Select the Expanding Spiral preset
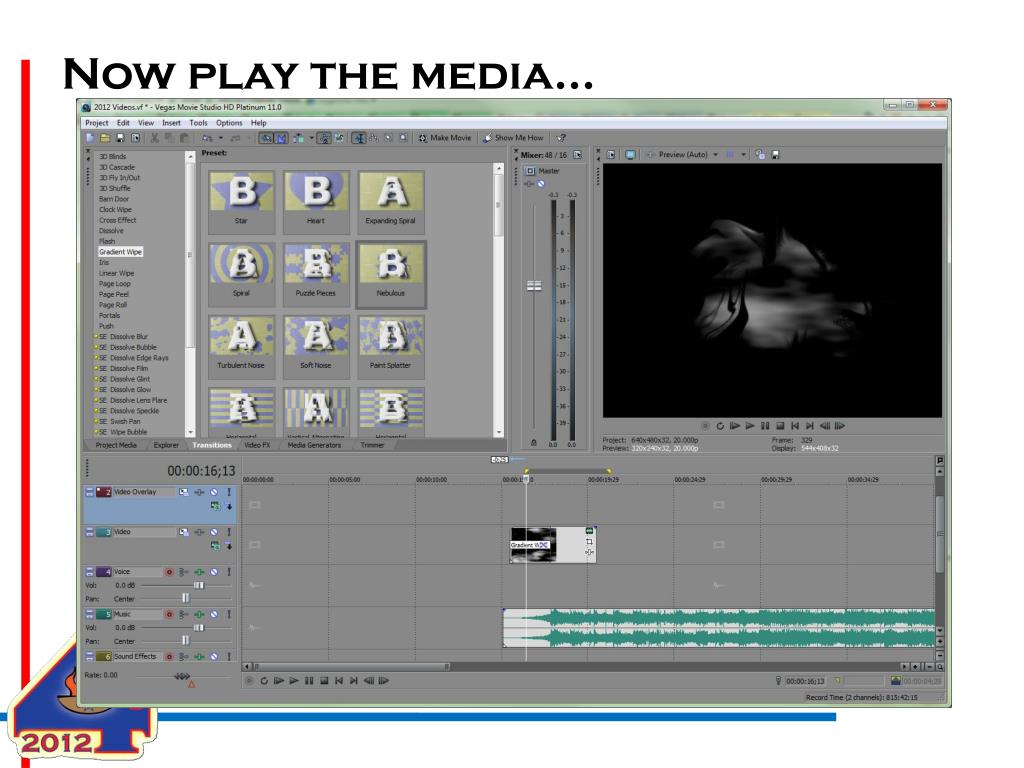The image size is (1024, 768). click(x=391, y=201)
